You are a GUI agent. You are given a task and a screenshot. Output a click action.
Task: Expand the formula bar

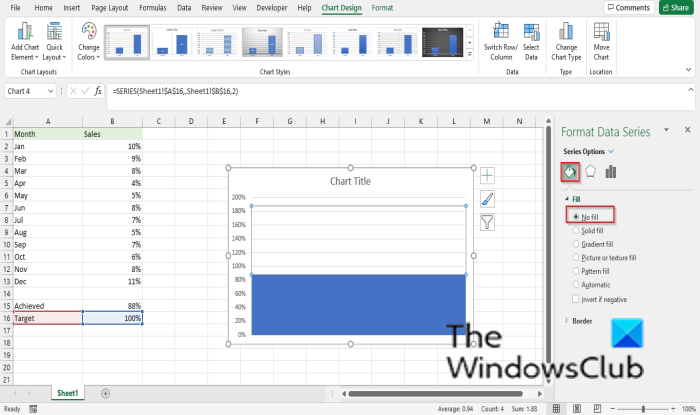click(x=690, y=90)
